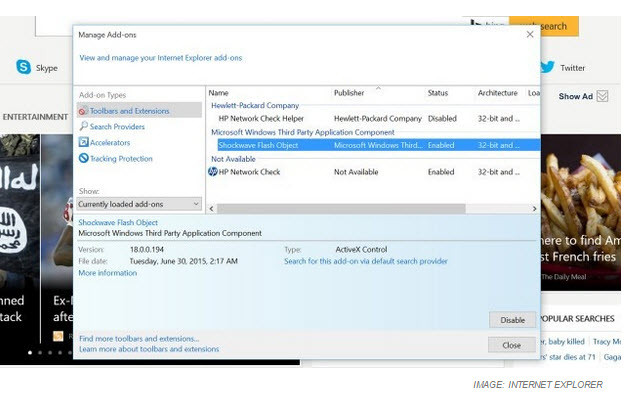Screen dimensions: 637x397
Task: Click the Twitter bird icon on the background page
Action: tap(548, 67)
